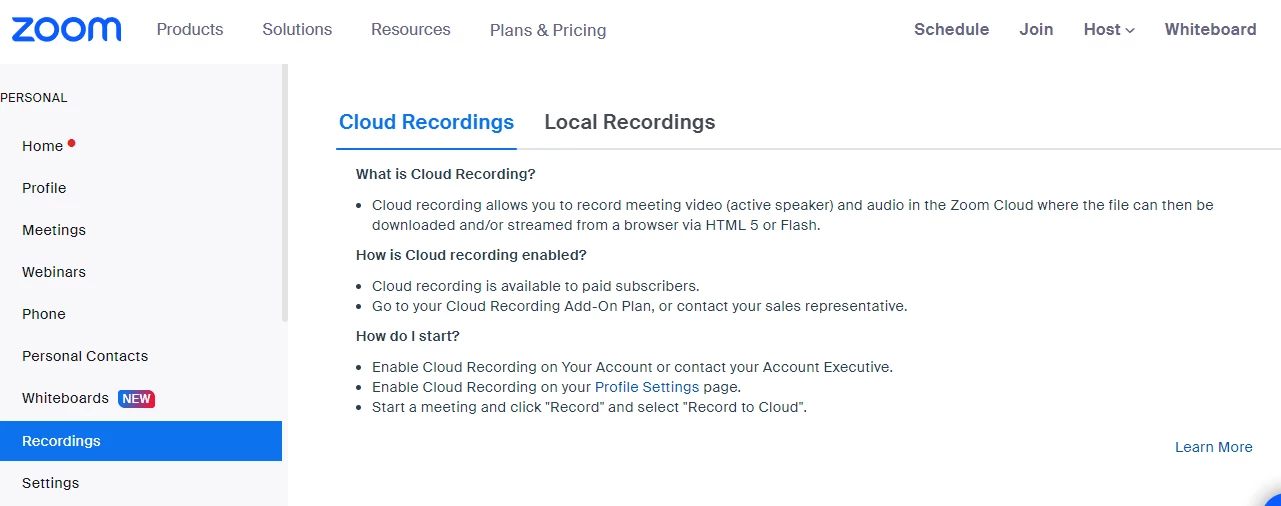The image size is (1281, 506).
Task: Go to Plans & Pricing
Action: (x=548, y=30)
